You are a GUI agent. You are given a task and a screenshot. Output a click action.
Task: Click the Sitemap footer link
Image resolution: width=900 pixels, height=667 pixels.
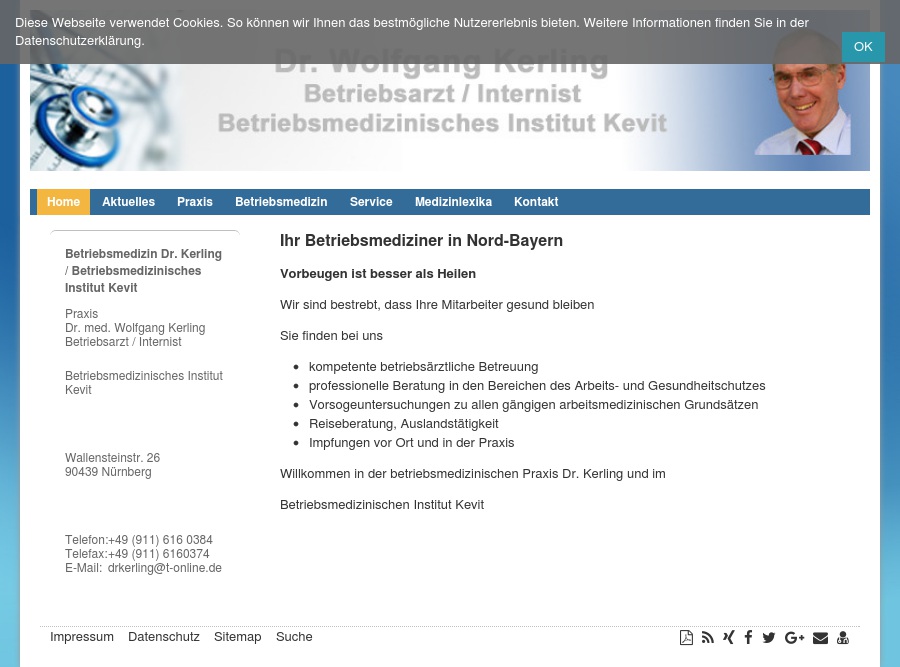tap(237, 636)
